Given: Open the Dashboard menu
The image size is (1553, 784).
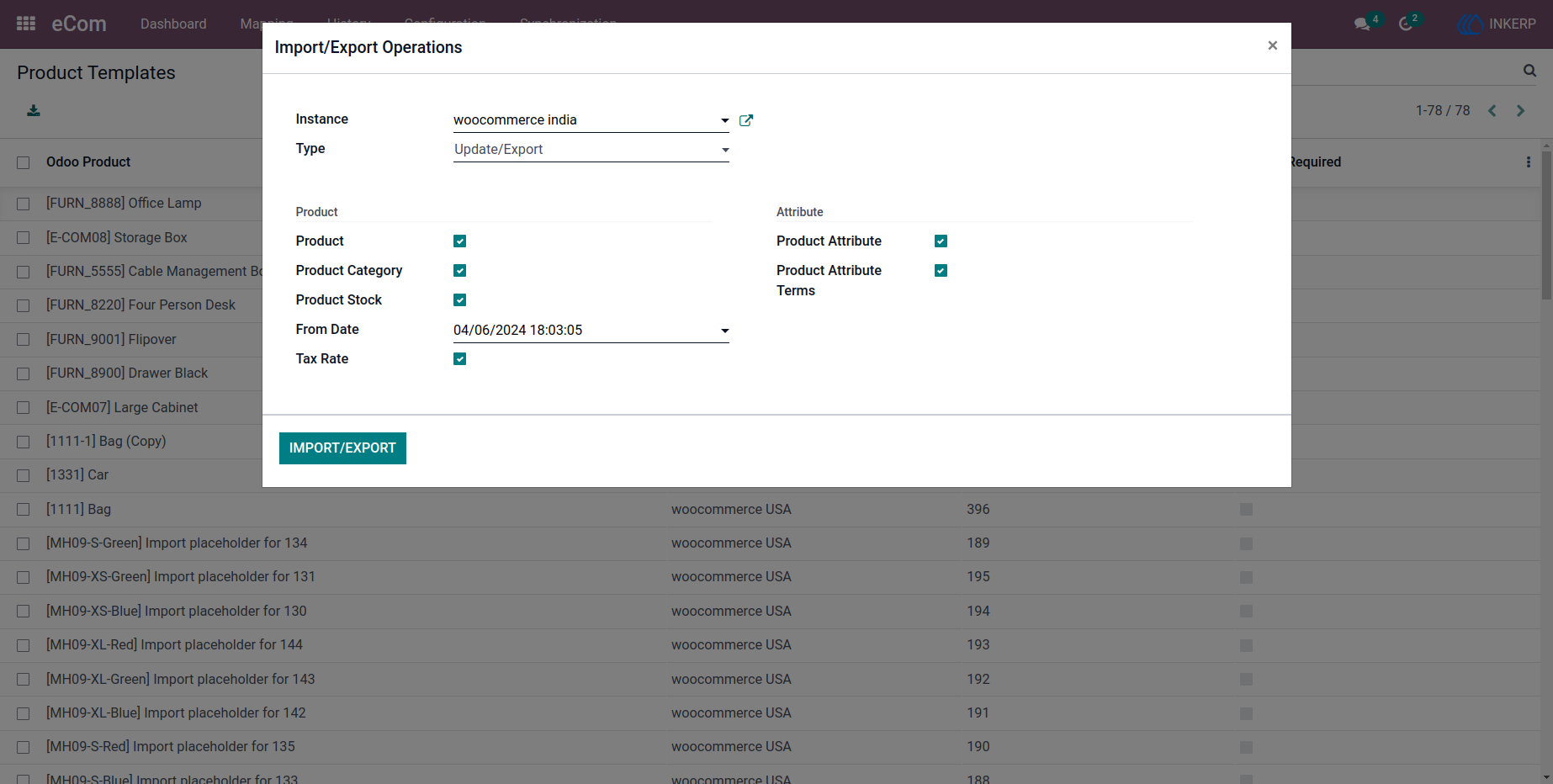Looking at the screenshot, I should 173,24.
